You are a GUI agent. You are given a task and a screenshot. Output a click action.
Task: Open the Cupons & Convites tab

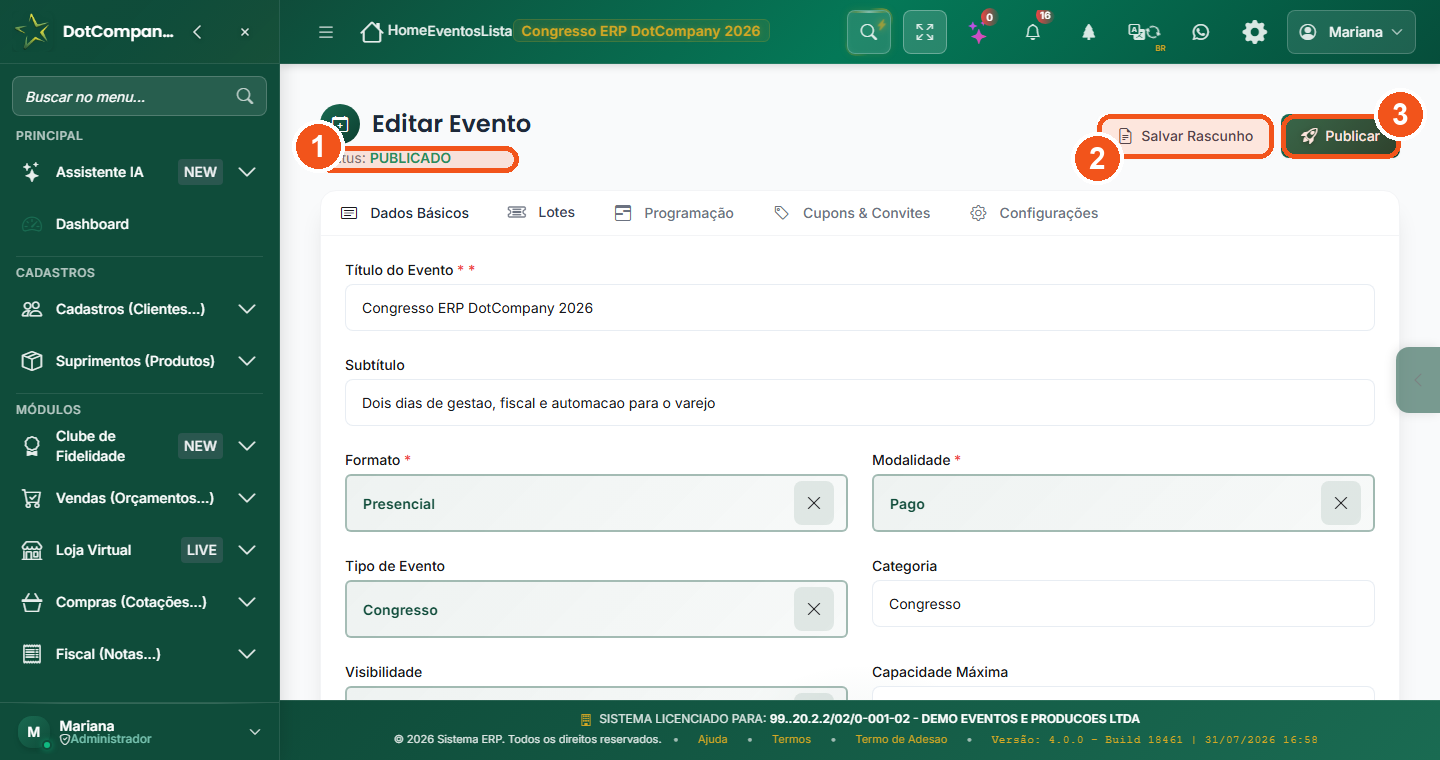pos(852,213)
